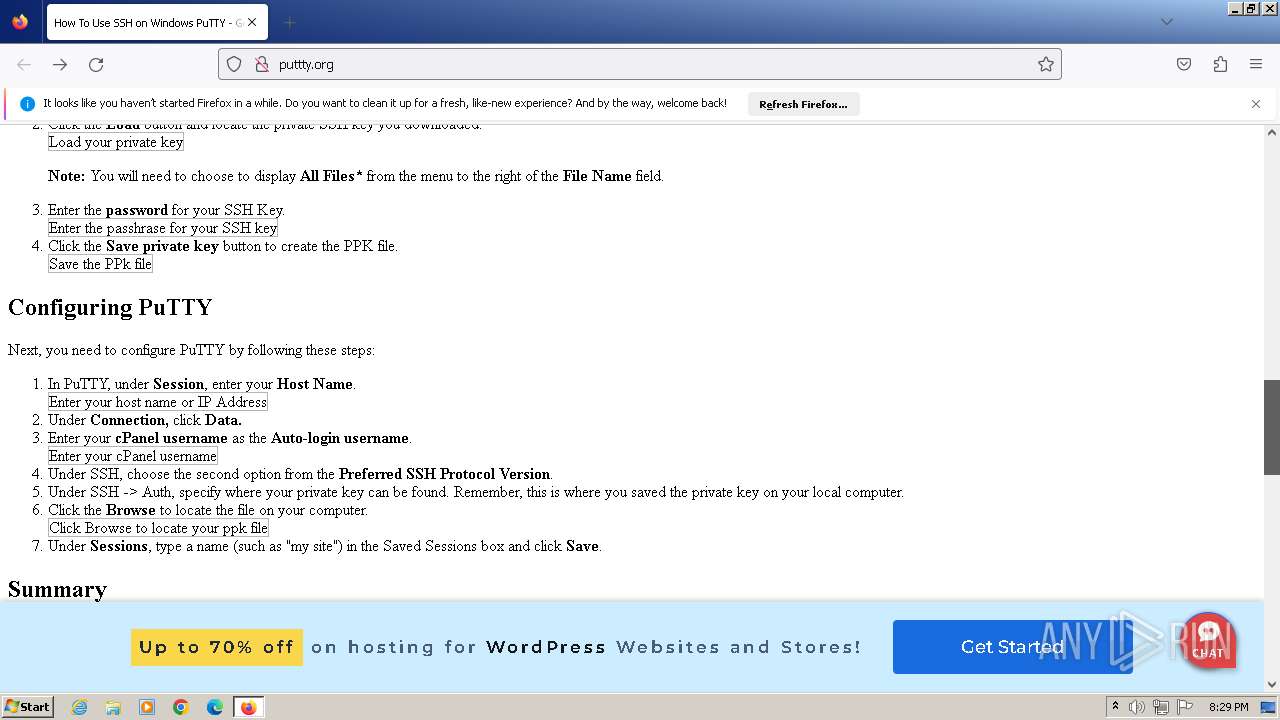Open the Save to Pocket icon
This screenshot has height=720, width=1280.
(x=1184, y=64)
